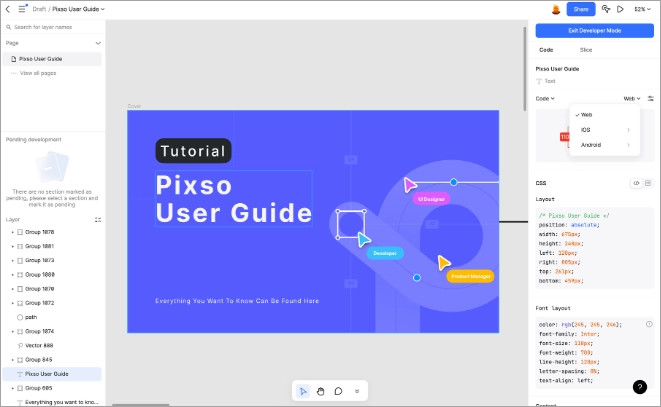Switch to the Slice tab

coord(586,50)
